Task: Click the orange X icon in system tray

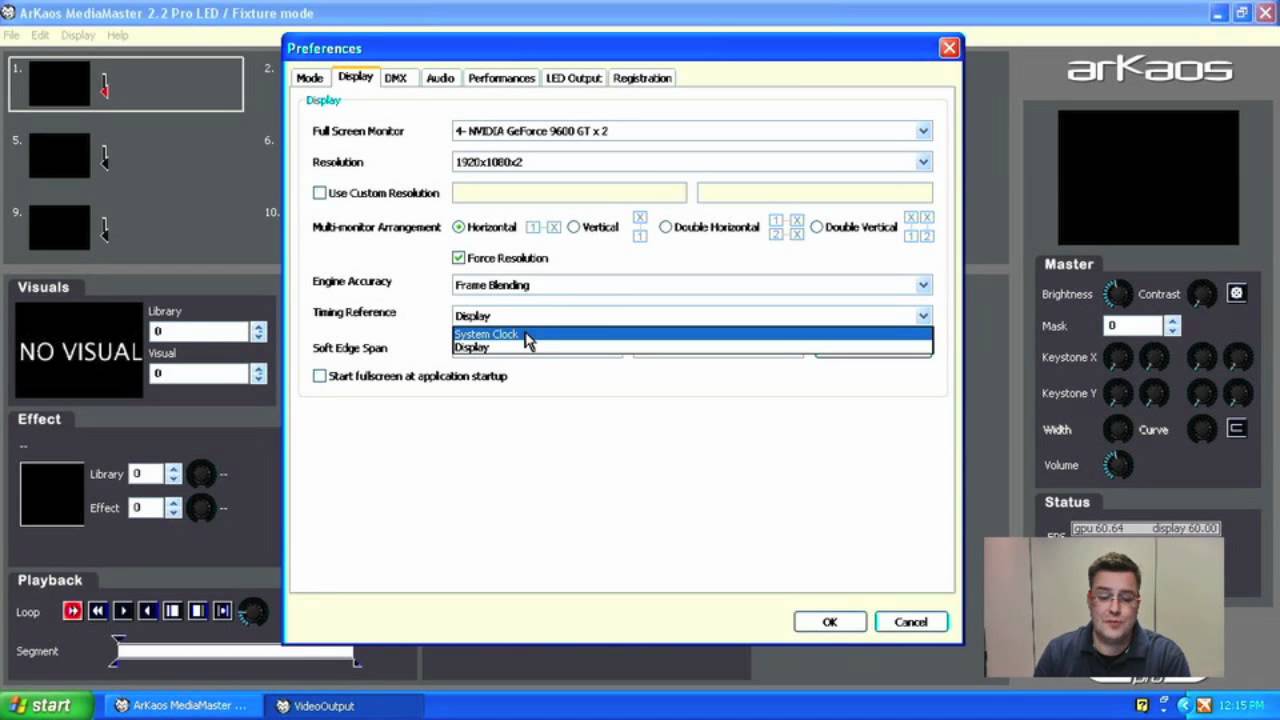Action: point(1204,705)
